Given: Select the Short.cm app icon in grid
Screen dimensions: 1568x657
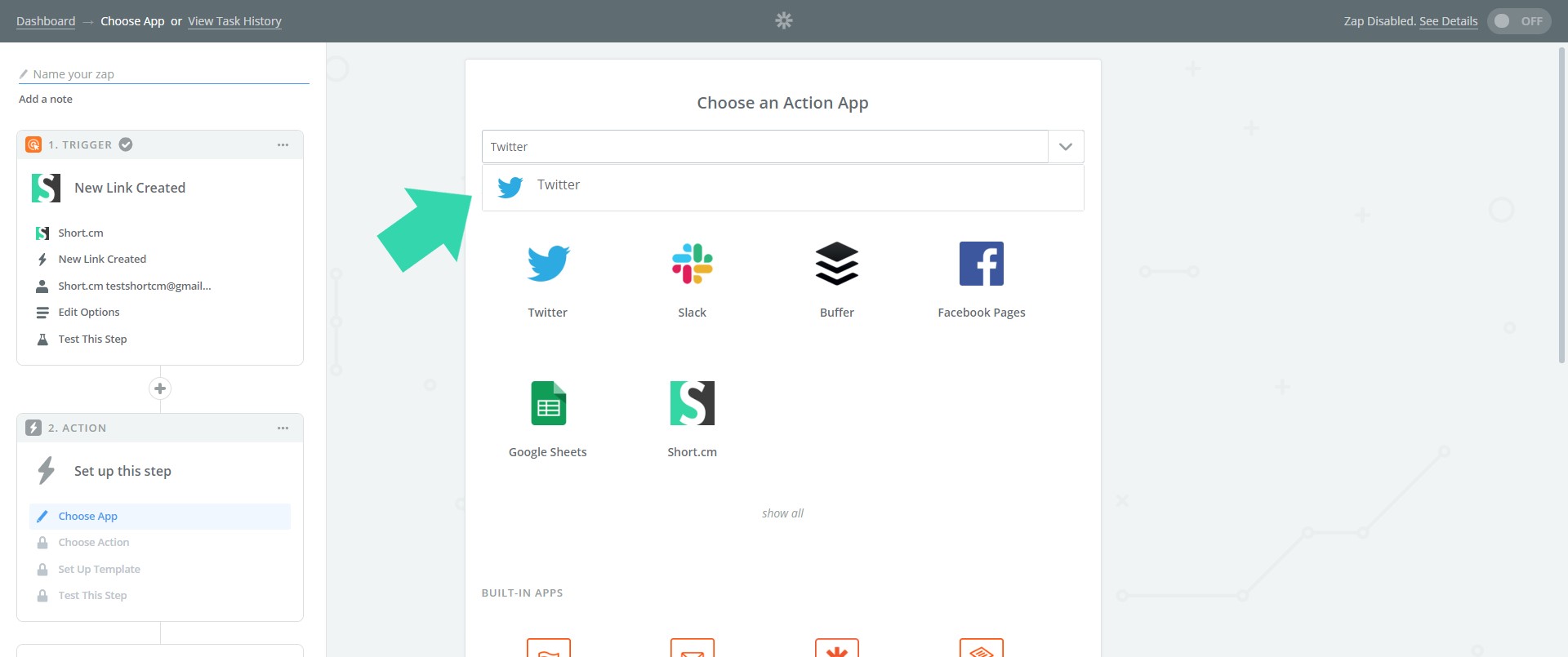Looking at the screenshot, I should click(x=692, y=403).
